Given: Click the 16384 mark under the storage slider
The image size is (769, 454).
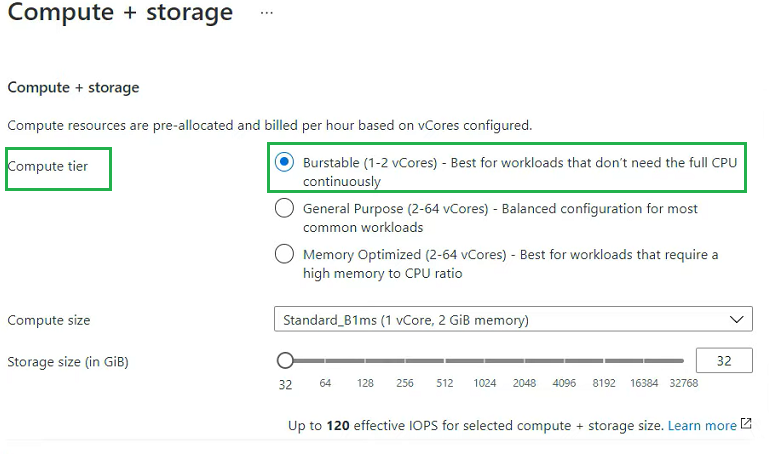Looking at the screenshot, I should click(x=644, y=383).
